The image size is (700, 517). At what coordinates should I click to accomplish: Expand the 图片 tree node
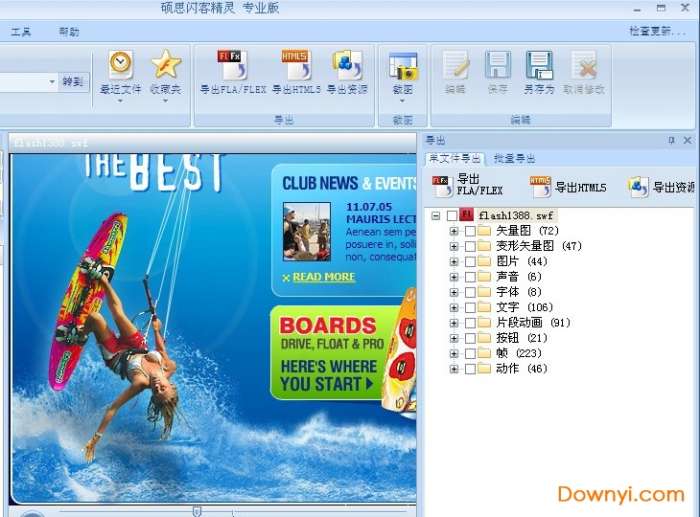(x=454, y=262)
